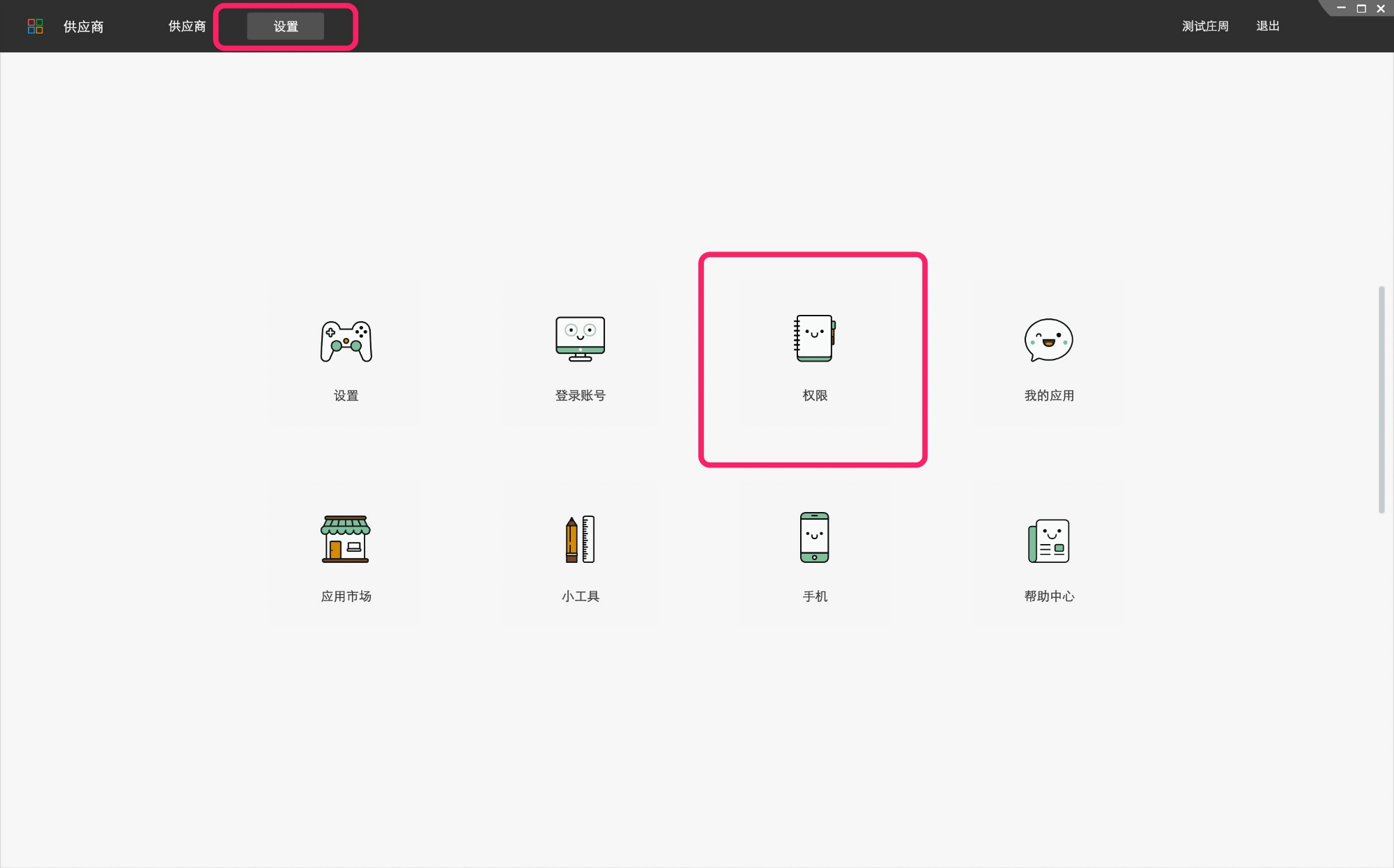Image resolution: width=1394 pixels, height=868 pixels.
Task: Open the 帮助中心 newspaper icon
Action: coord(1049,541)
